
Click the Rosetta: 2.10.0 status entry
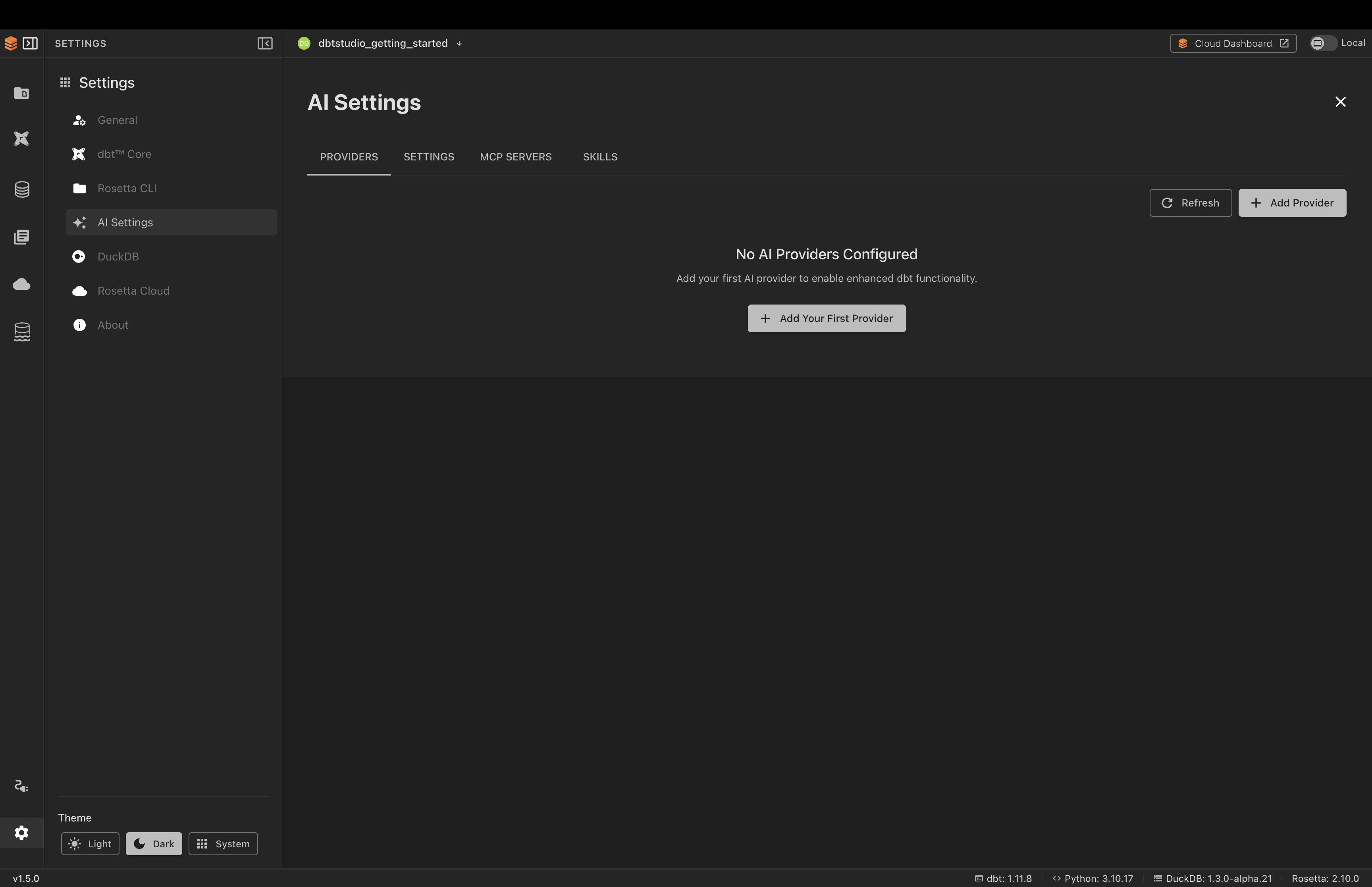[x=1326, y=878]
